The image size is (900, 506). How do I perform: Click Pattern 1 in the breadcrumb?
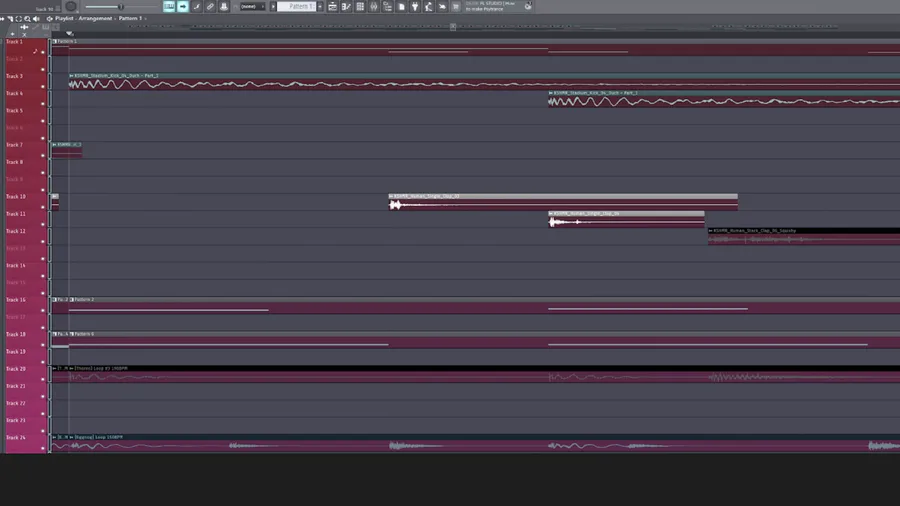[130, 18]
